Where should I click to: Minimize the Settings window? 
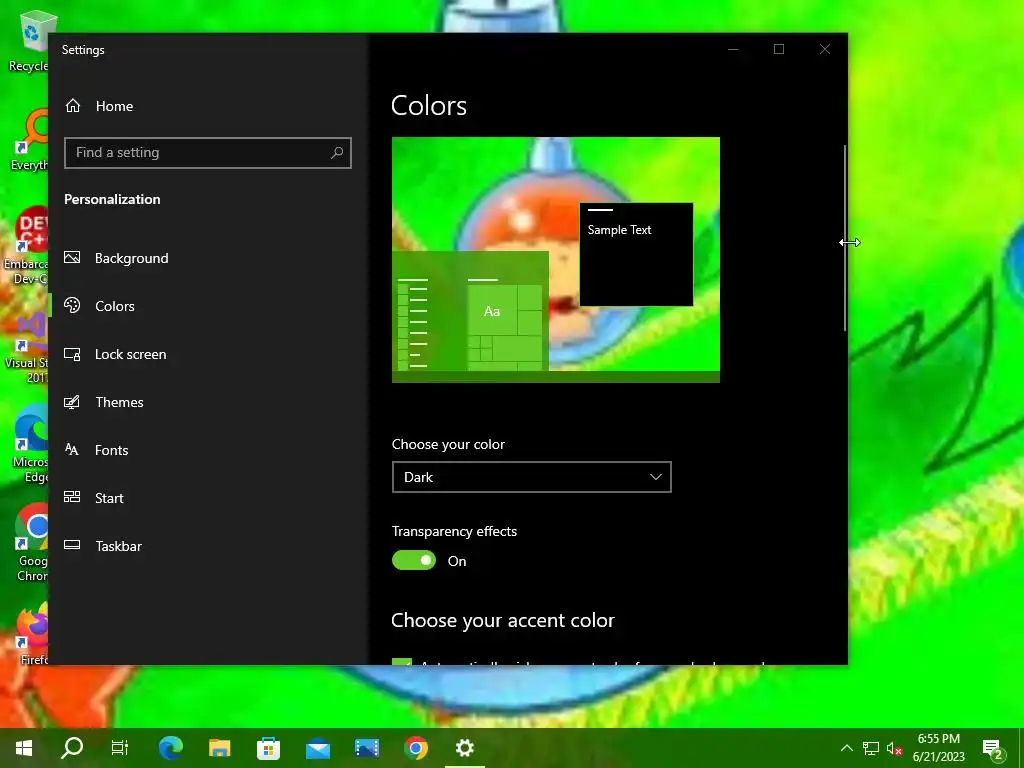click(x=733, y=50)
